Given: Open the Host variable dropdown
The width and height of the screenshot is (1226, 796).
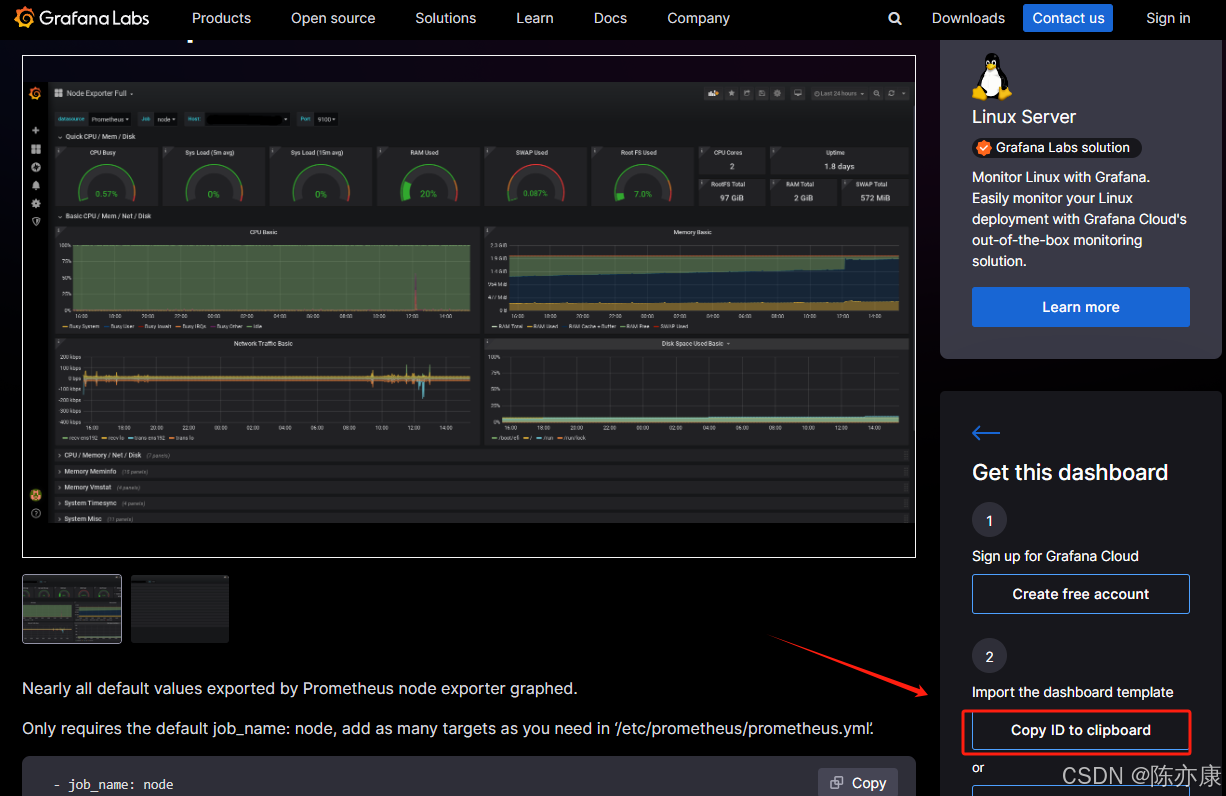Looking at the screenshot, I should [x=248, y=119].
